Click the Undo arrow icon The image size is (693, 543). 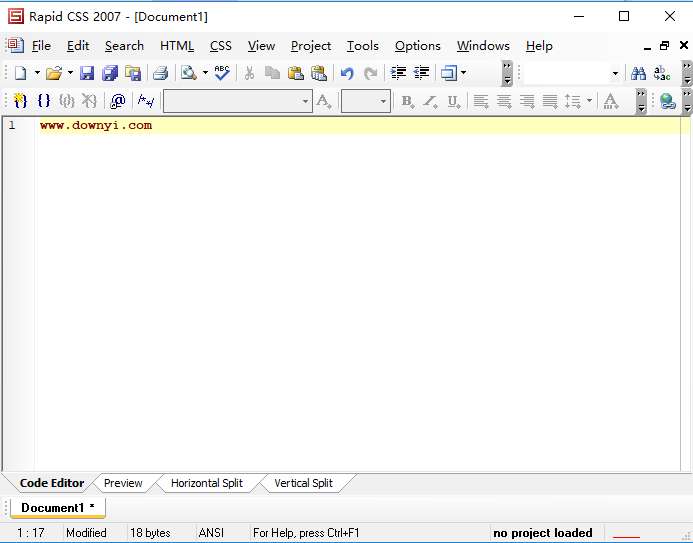click(347, 73)
